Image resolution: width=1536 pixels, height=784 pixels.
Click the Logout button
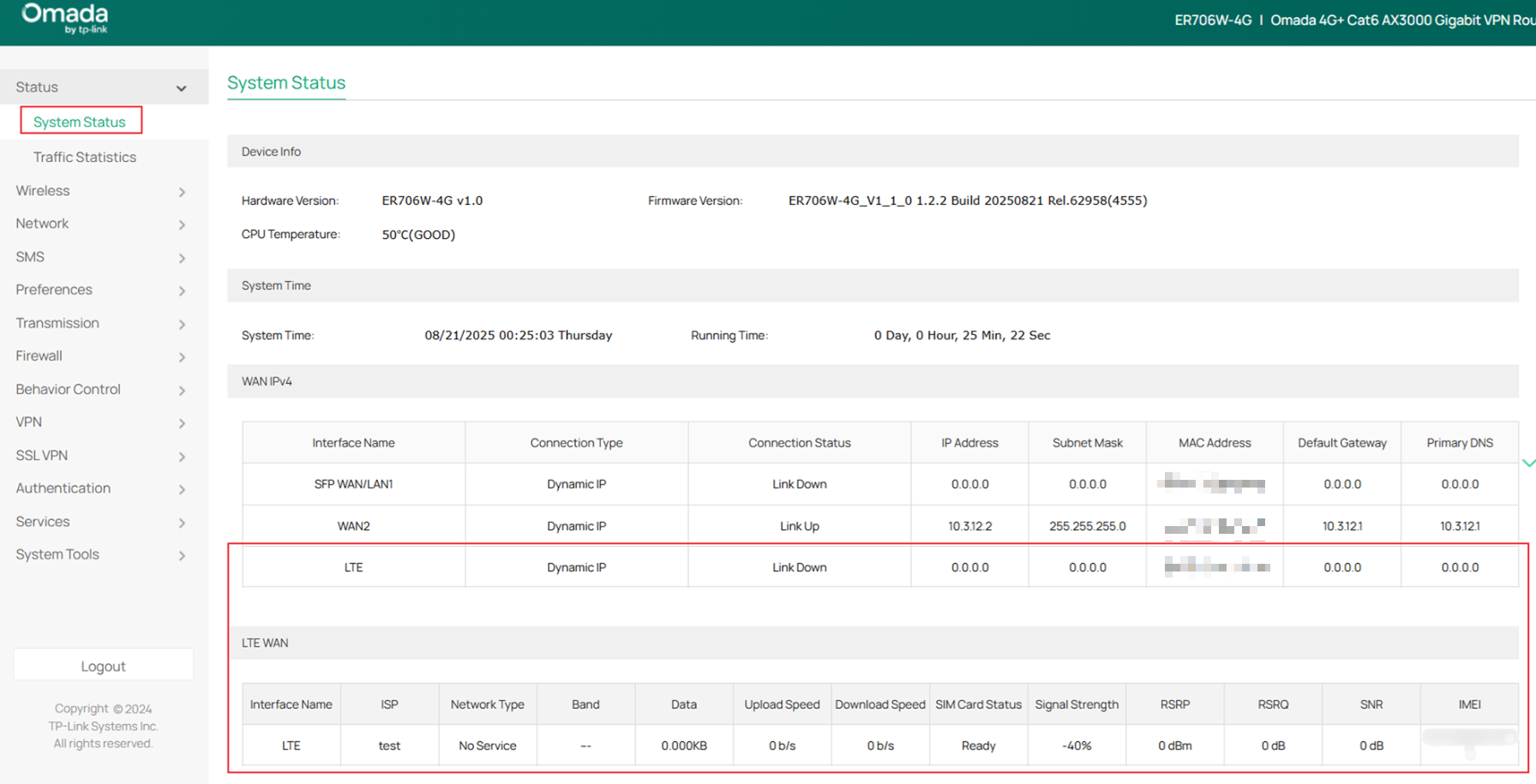click(x=104, y=666)
